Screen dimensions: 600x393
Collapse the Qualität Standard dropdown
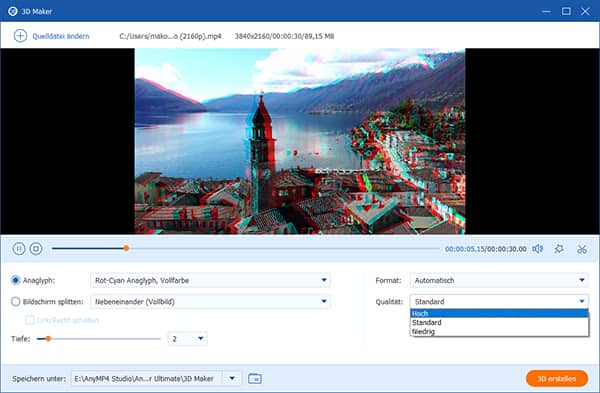(x=499, y=302)
